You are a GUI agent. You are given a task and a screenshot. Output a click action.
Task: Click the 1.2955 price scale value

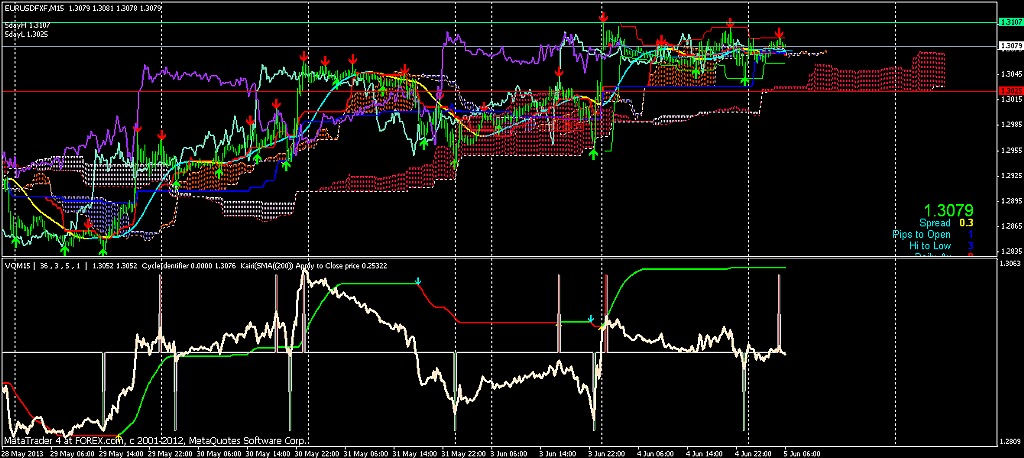tap(1010, 150)
